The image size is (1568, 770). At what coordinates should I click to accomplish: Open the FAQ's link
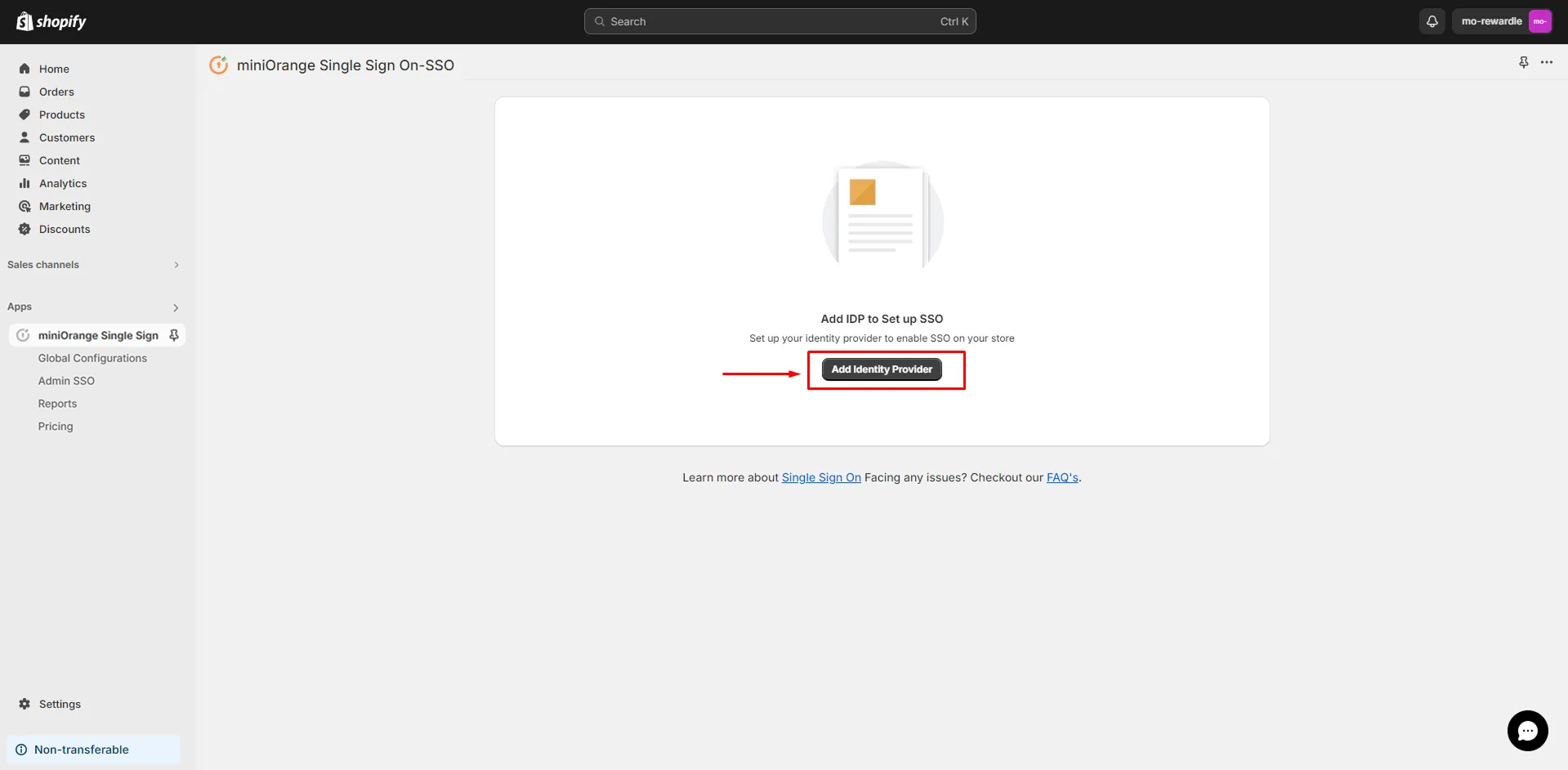pos(1061,477)
